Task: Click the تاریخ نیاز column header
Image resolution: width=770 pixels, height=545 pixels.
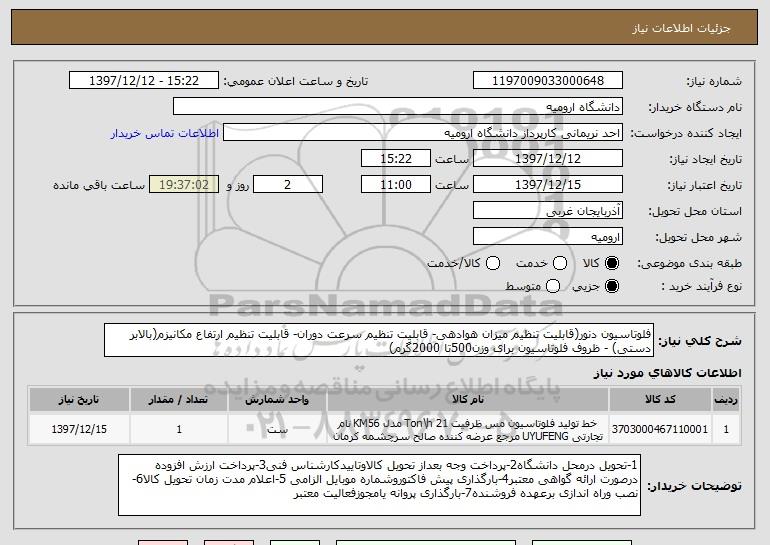Action: pyautogui.click(x=79, y=400)
